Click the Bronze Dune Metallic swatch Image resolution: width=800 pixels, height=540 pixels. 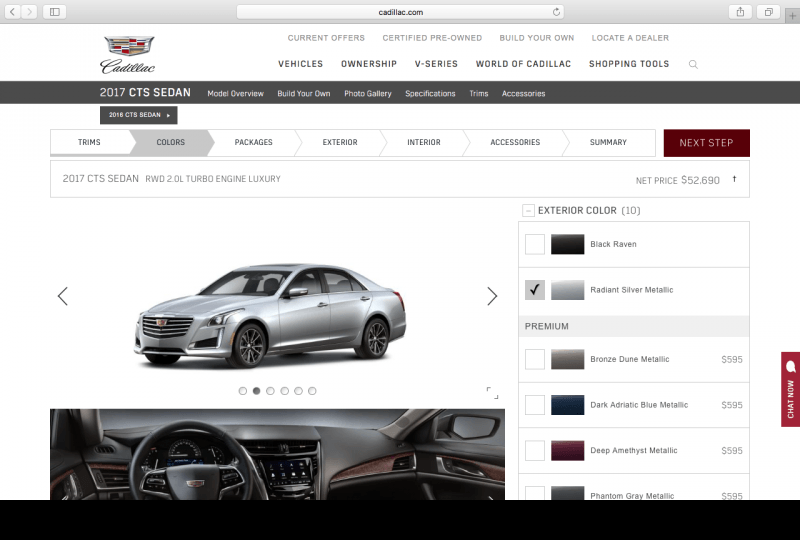pyautogui.click(x=567, y=359)
